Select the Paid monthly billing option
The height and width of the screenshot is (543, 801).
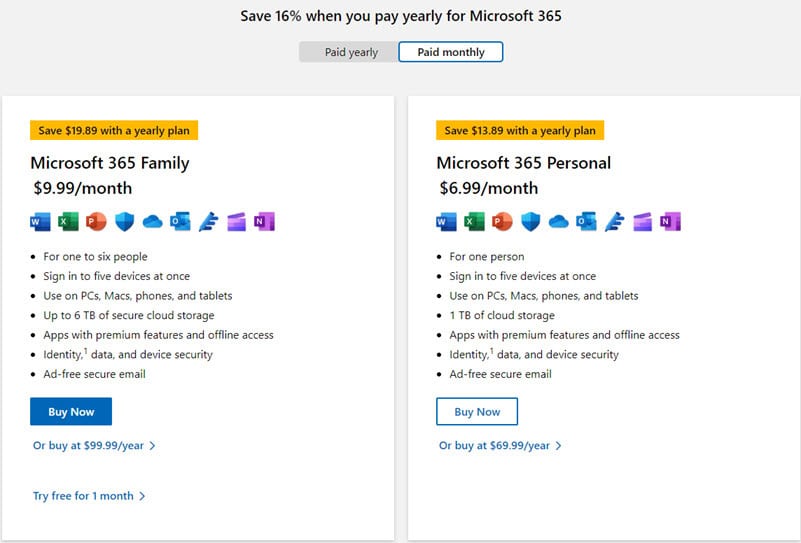pyautogui.click(x=451, y=52)
